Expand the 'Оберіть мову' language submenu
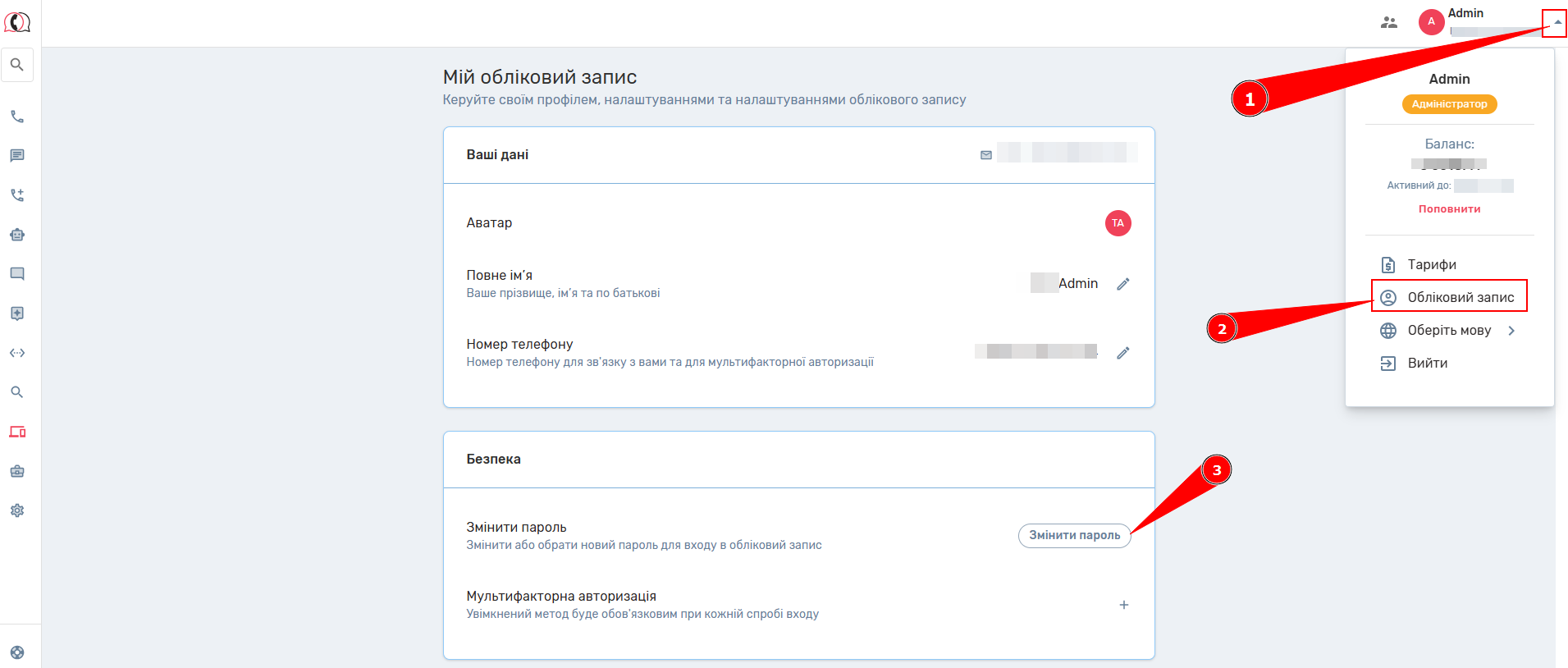Image resolution: width=1568 pixels, height=668 pixels. point(1511,331)
